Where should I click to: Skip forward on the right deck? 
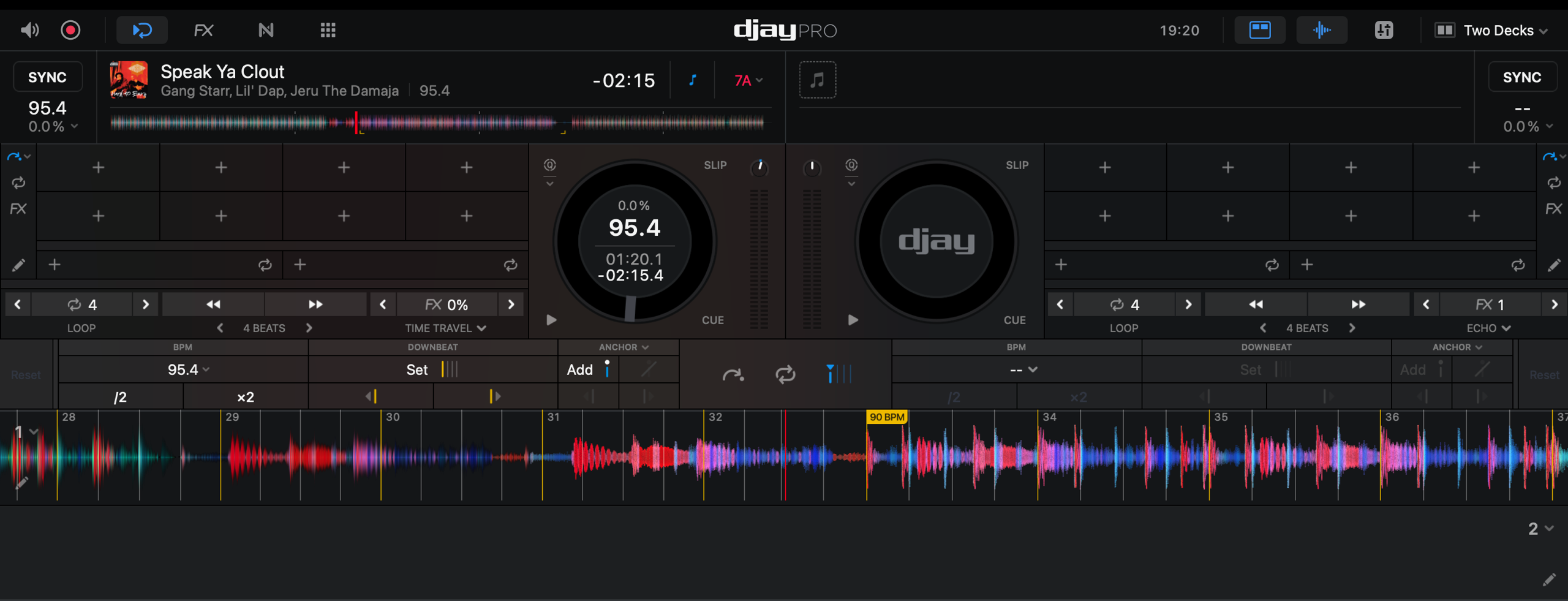(1358, 304)
